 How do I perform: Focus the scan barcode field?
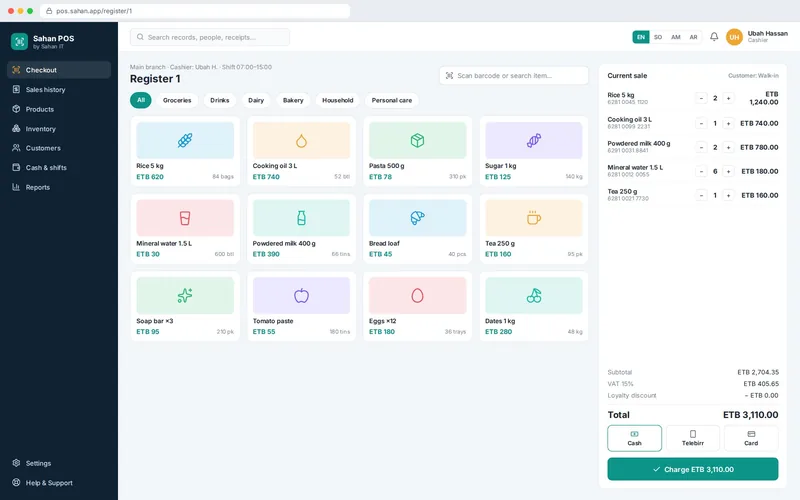(514, 76)
